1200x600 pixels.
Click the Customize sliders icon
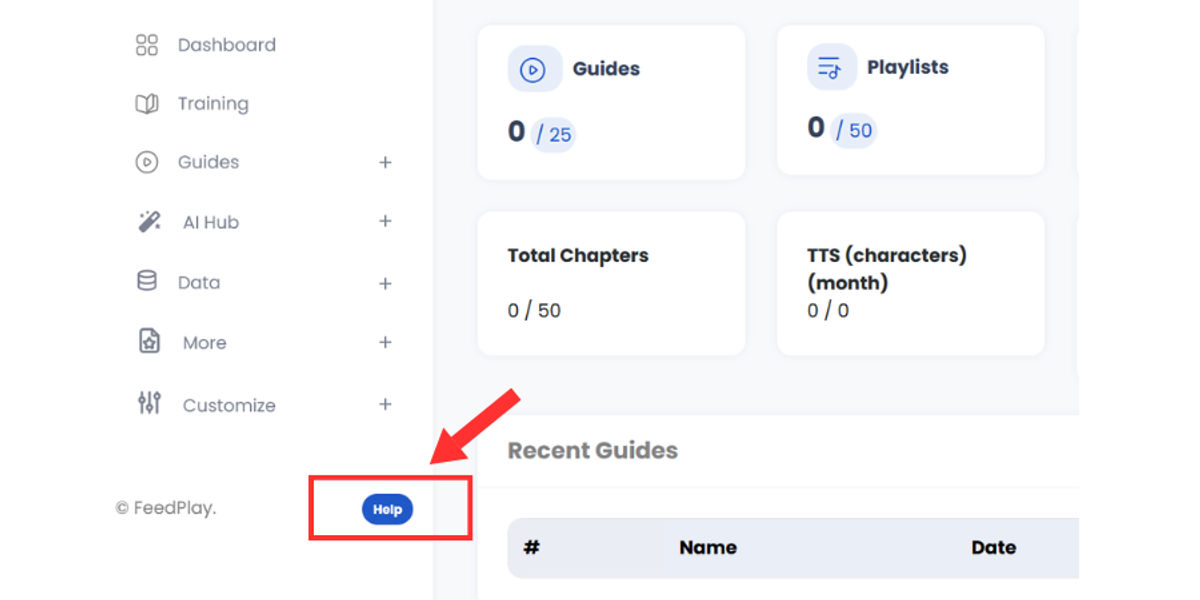[149, 404]
